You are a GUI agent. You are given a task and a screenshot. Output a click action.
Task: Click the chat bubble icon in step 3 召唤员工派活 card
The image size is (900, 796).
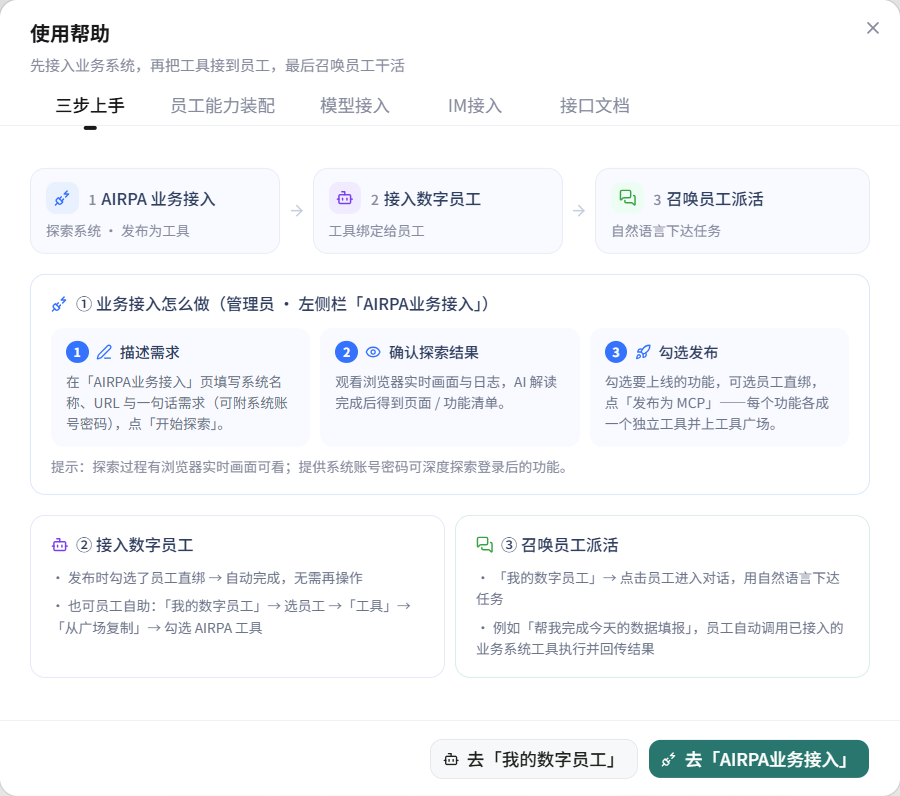[x=627, y=198]
